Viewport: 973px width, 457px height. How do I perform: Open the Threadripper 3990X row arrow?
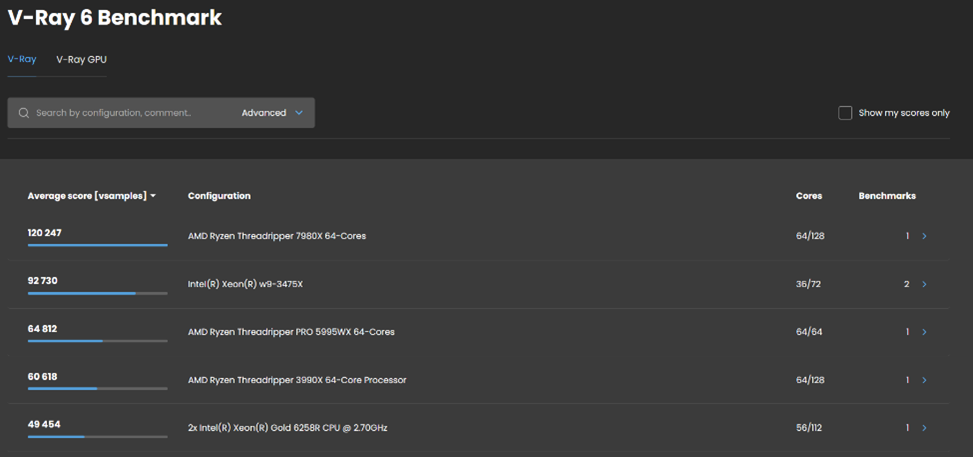pyautogui.click(x=924, y=380)
